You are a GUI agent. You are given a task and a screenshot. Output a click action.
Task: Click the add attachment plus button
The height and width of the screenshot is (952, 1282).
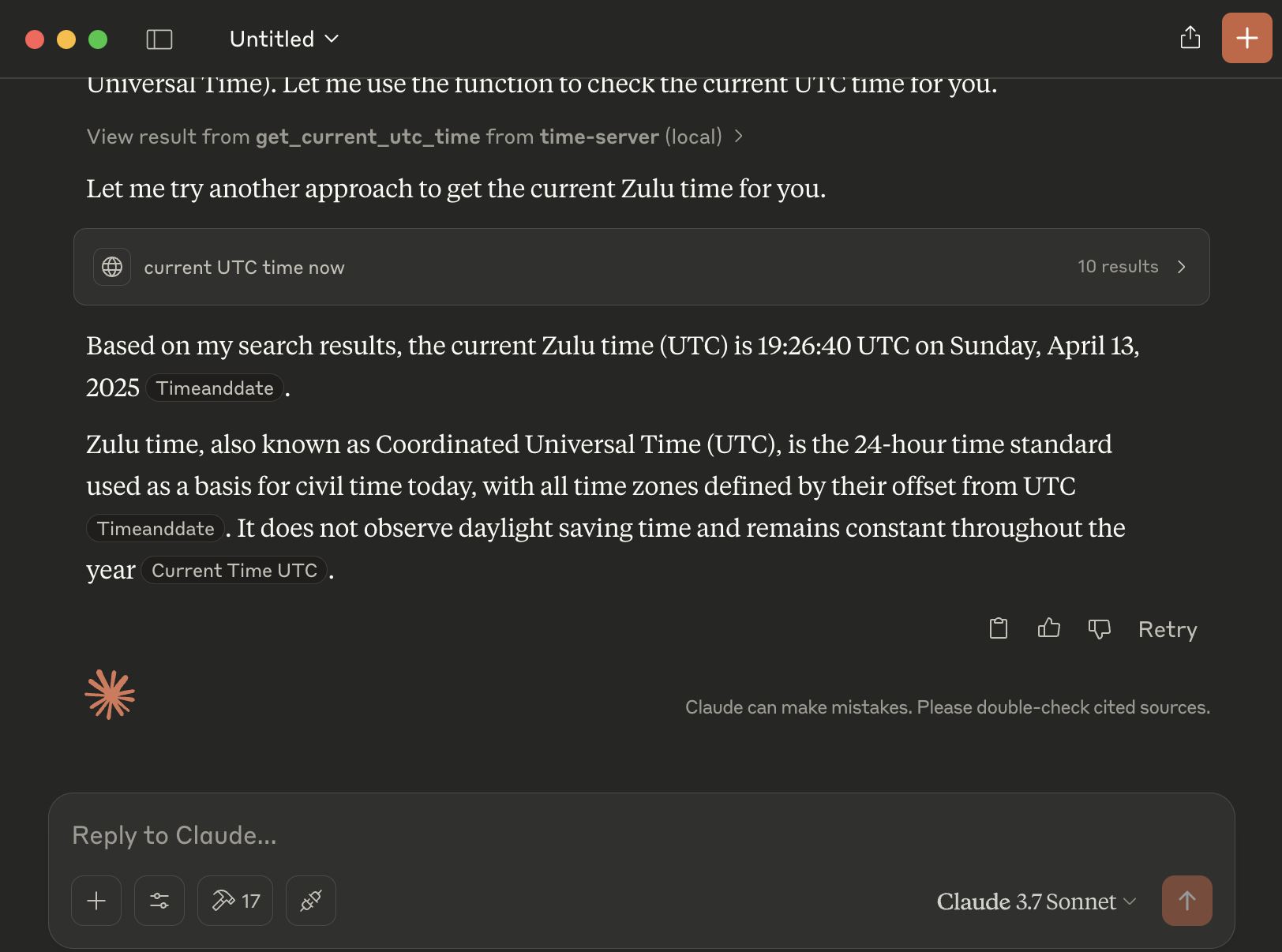[96, 901]
